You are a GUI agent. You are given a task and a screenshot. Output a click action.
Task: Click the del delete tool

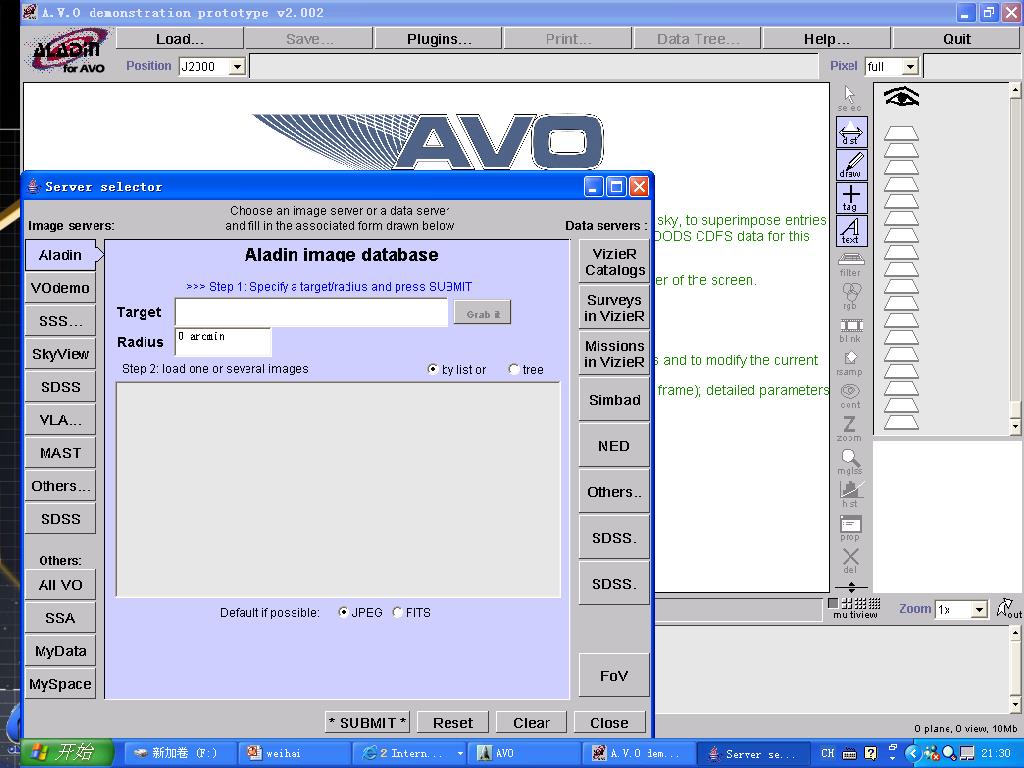point(850,560)
